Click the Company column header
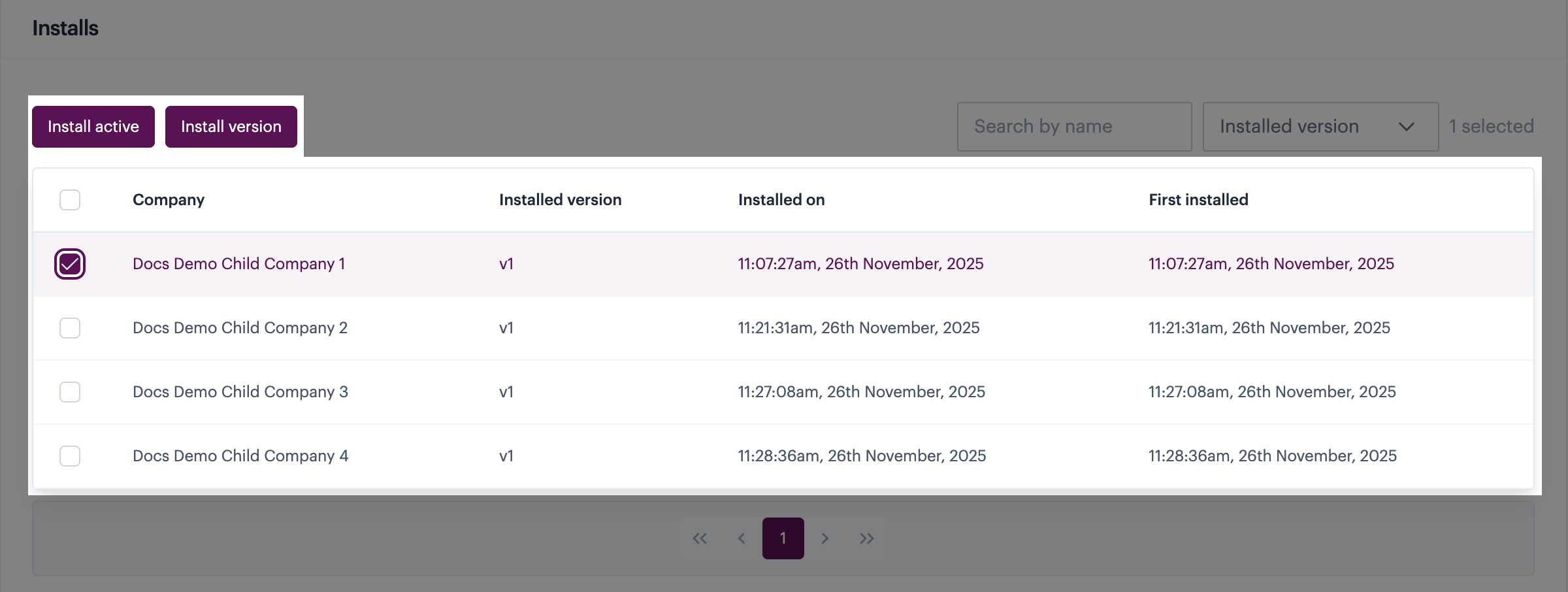Image resolution: width=1568 pixels, height=592 pixels. [169, 200]
